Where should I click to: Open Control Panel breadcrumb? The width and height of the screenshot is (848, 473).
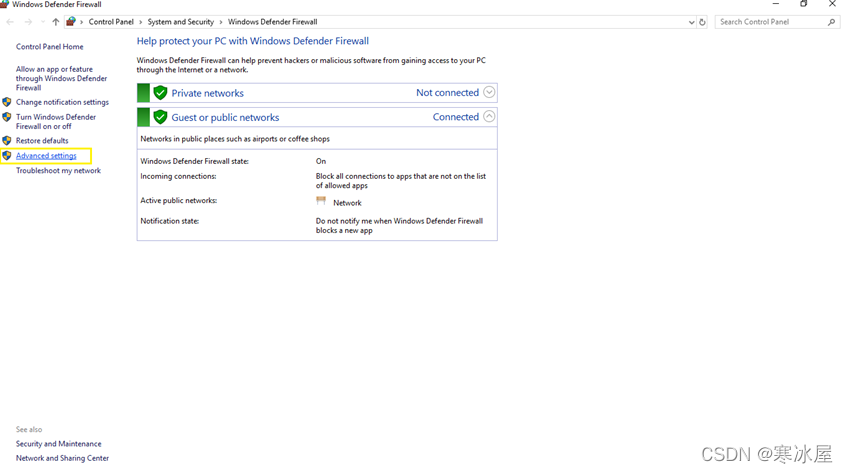tap(111, 22)
